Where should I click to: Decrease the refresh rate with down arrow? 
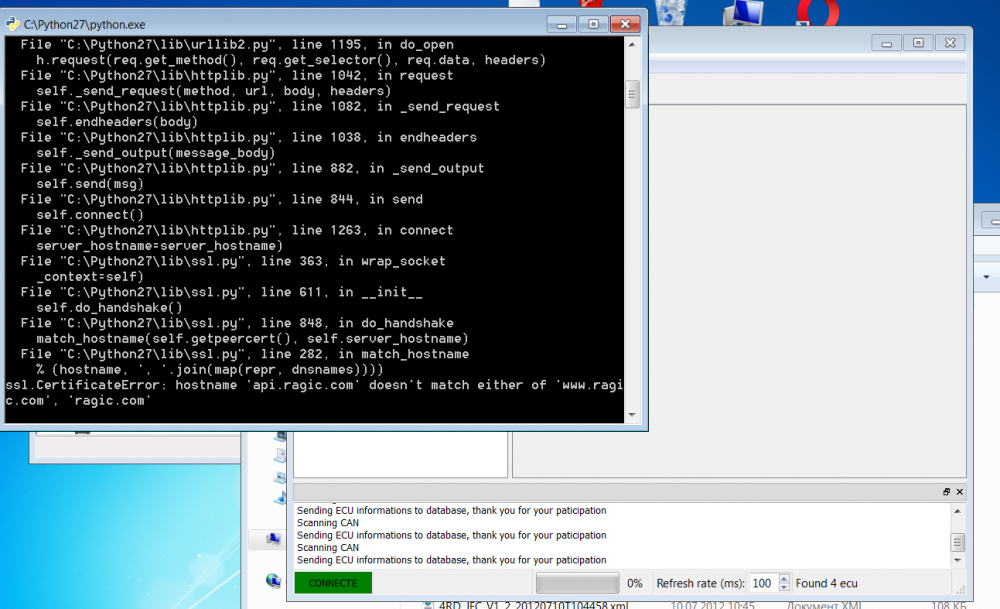coord(784,587)
